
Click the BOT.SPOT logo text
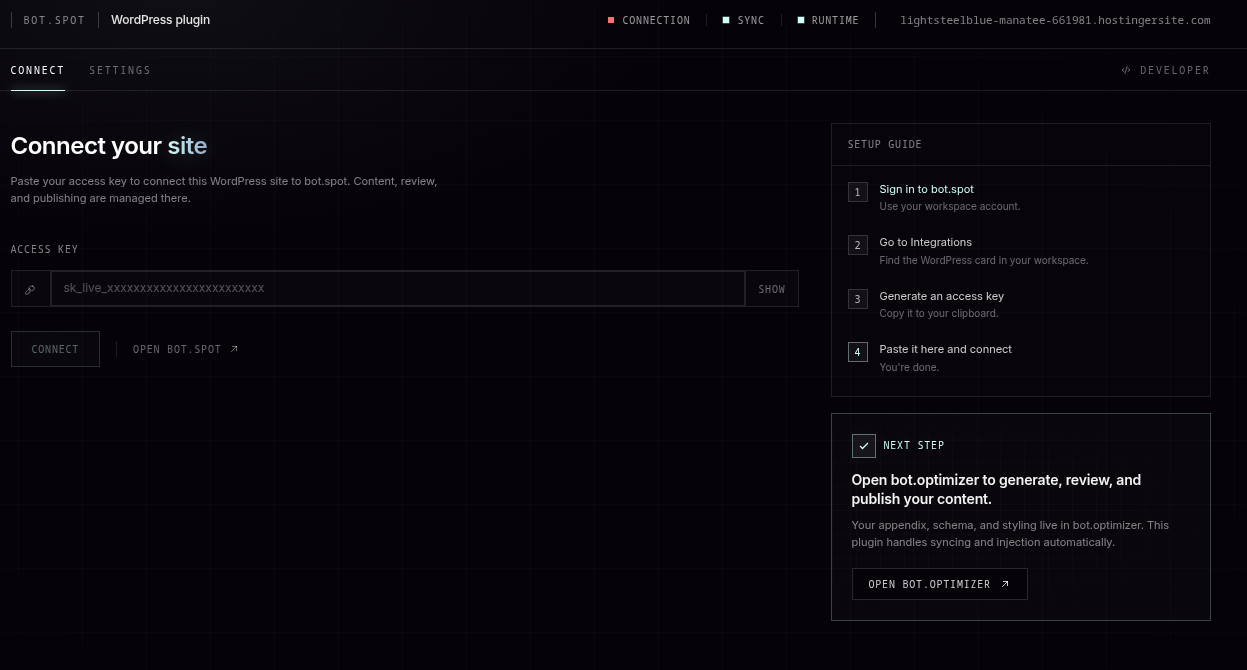[54, 20]
